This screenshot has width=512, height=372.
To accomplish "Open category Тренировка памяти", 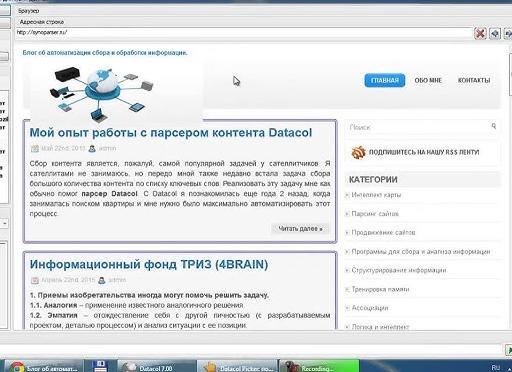I will [380, 289].
